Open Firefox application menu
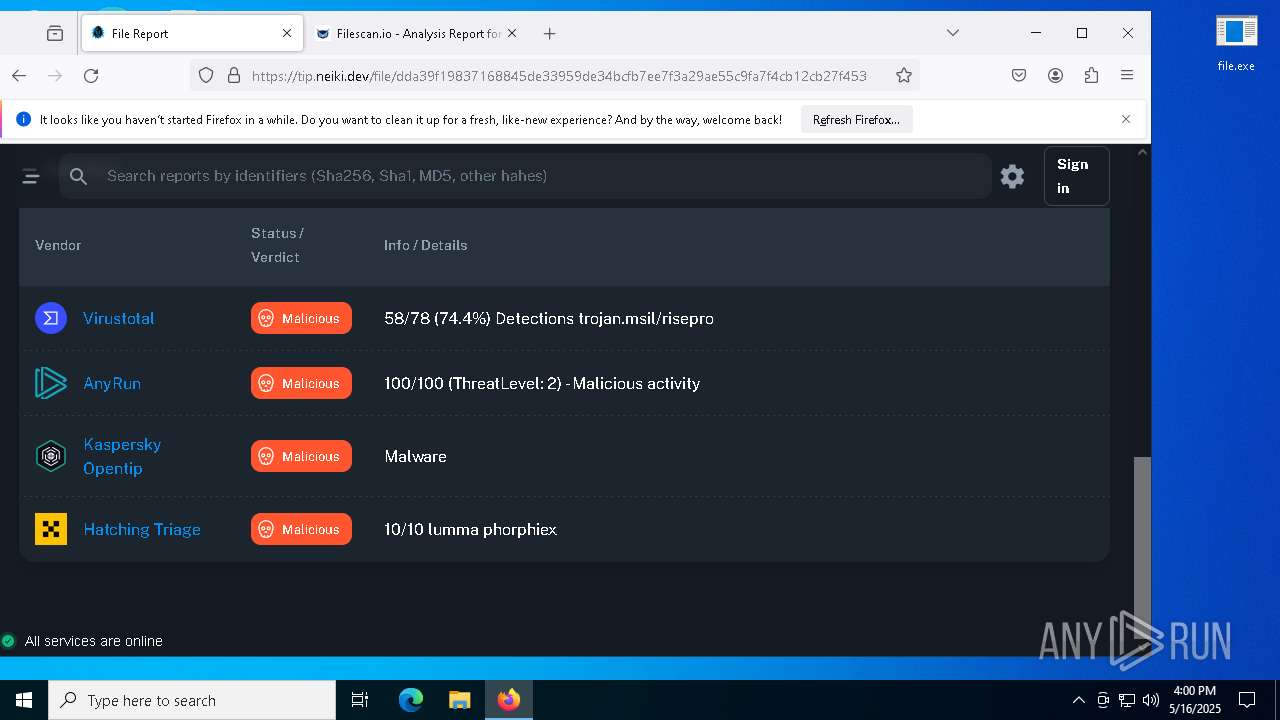This screenshot has height=720, width=1280. click(1127, 75)
